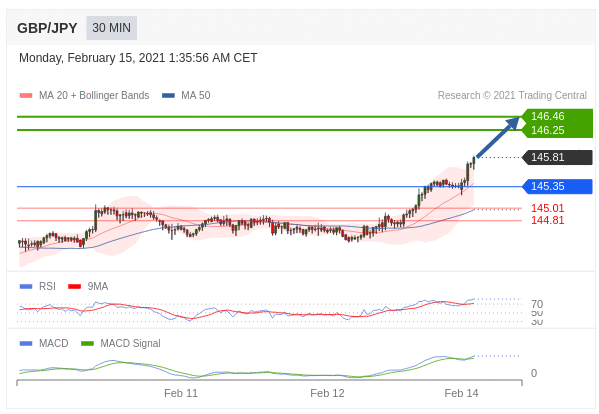Click the blue MA 50 legend swatch
The width and height of the screenshot is (599, 414).
(x=168, y=95)
